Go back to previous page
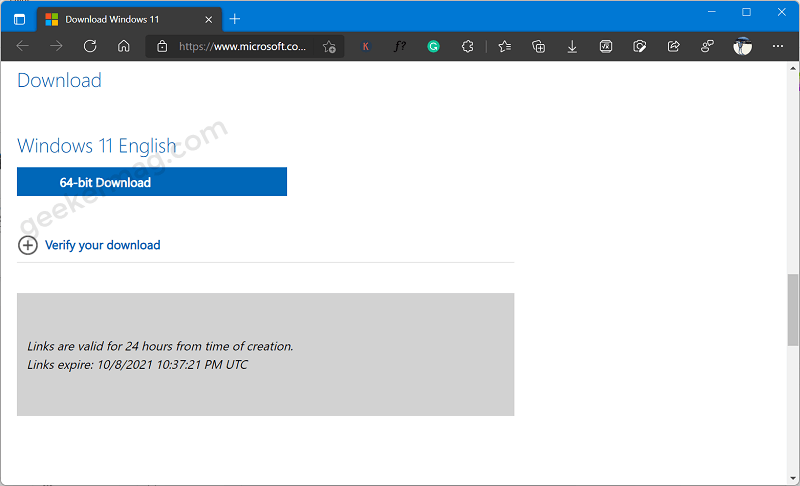Image resolution: width=800 pixels, height=486 pixels. [22, 46]
